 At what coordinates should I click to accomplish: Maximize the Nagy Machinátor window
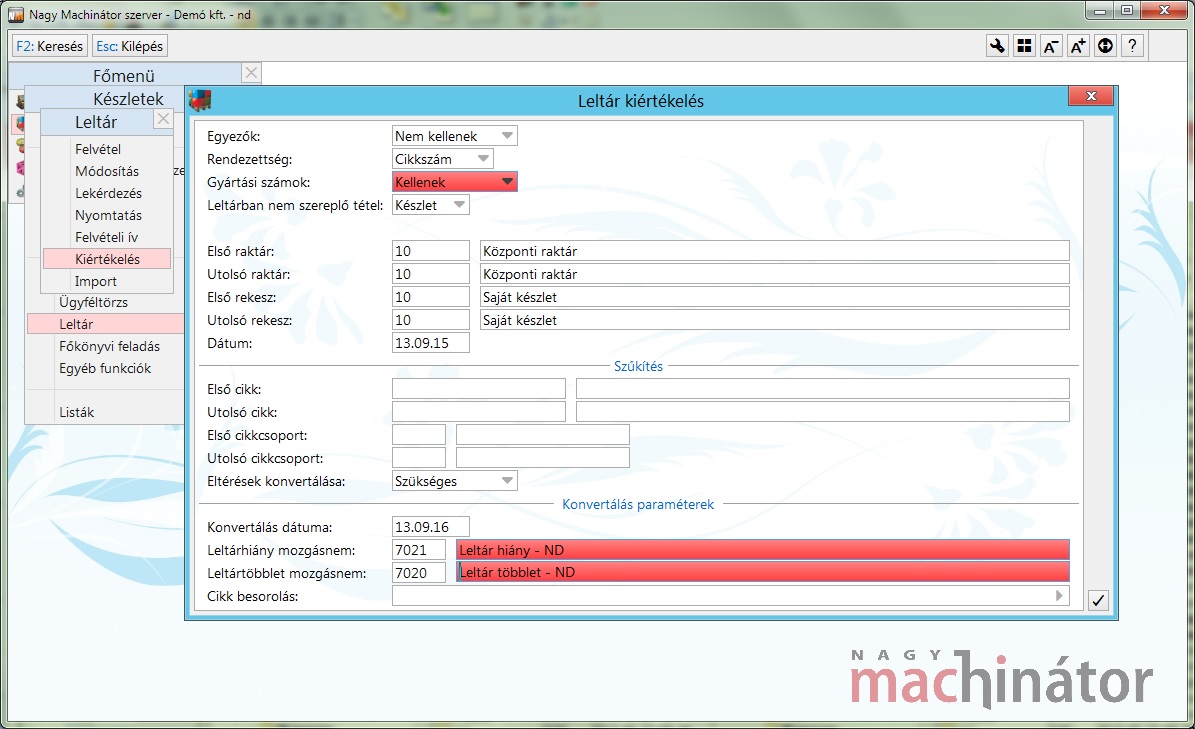pos(1126,11)
